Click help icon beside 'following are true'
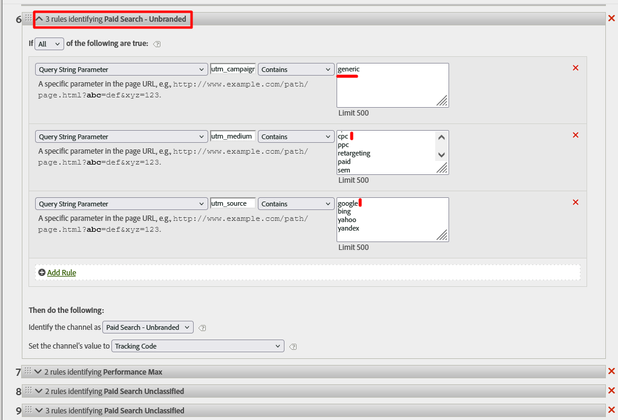The width and height of the screenshot is (618, 420). pyautogui.click(x=157, y=44)
